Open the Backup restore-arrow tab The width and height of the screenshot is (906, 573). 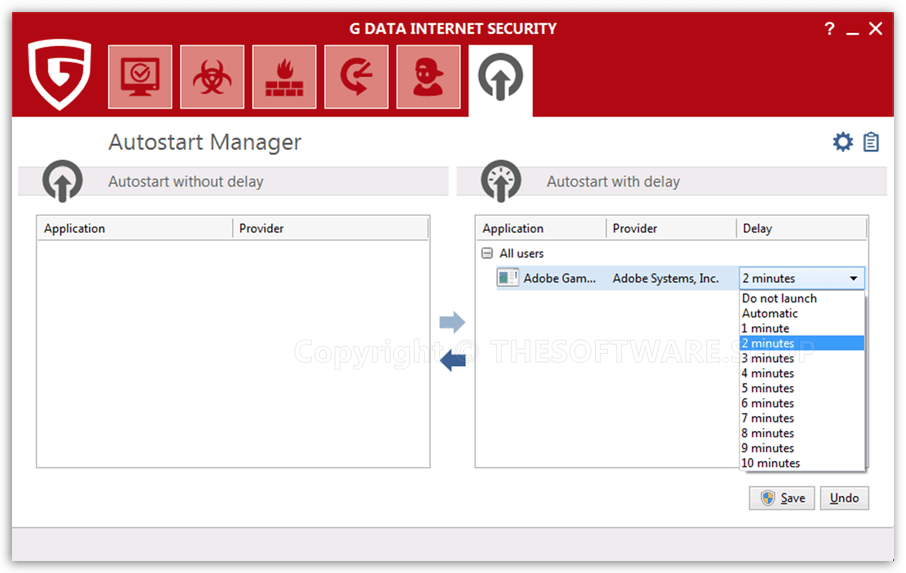pyautogui.click(x=357, y=76)
